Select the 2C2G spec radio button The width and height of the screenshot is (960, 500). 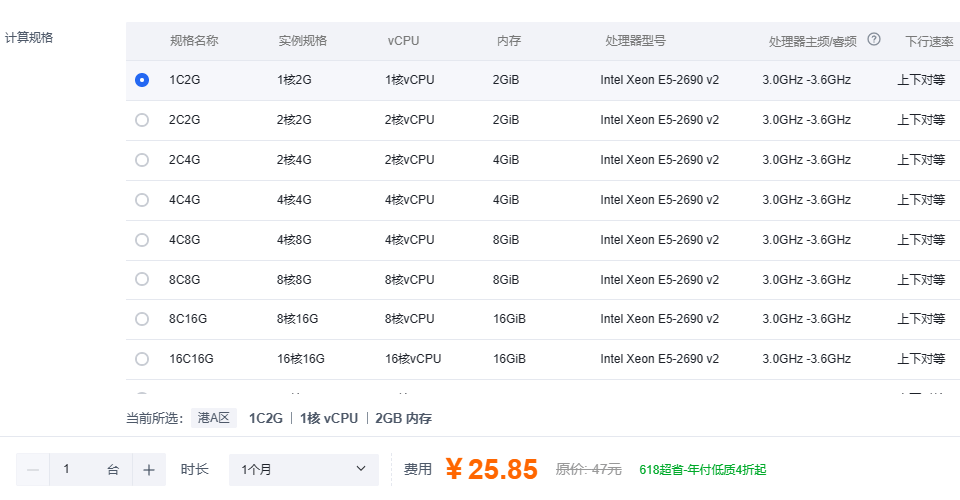142,120
